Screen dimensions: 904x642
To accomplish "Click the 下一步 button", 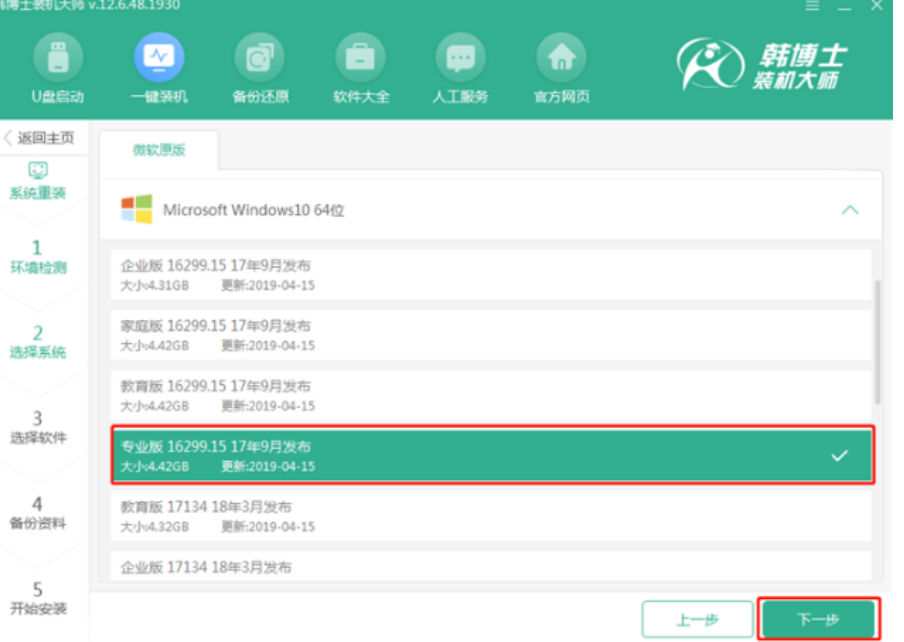I will click(819, 619).
